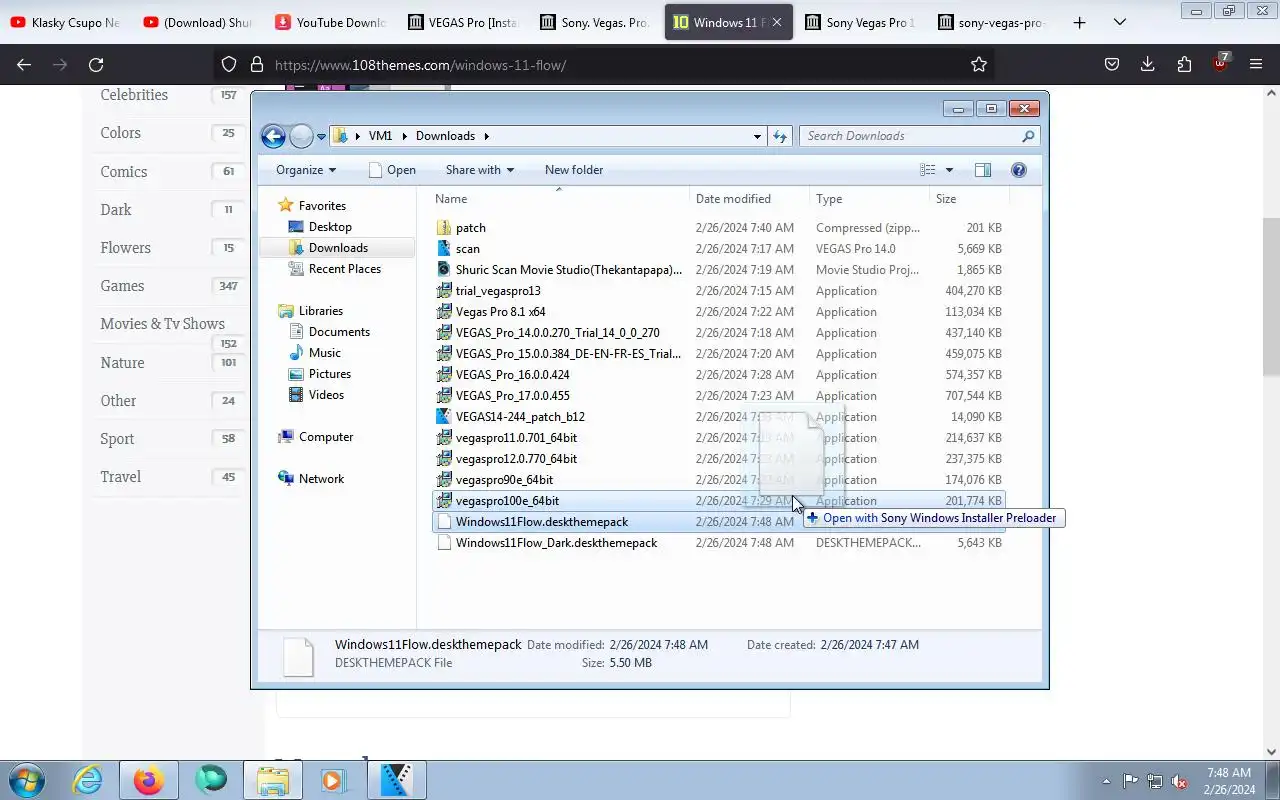Switch to Klasky Csupo tab
This screenshot has width=1280, height=800.
(65, 22)
